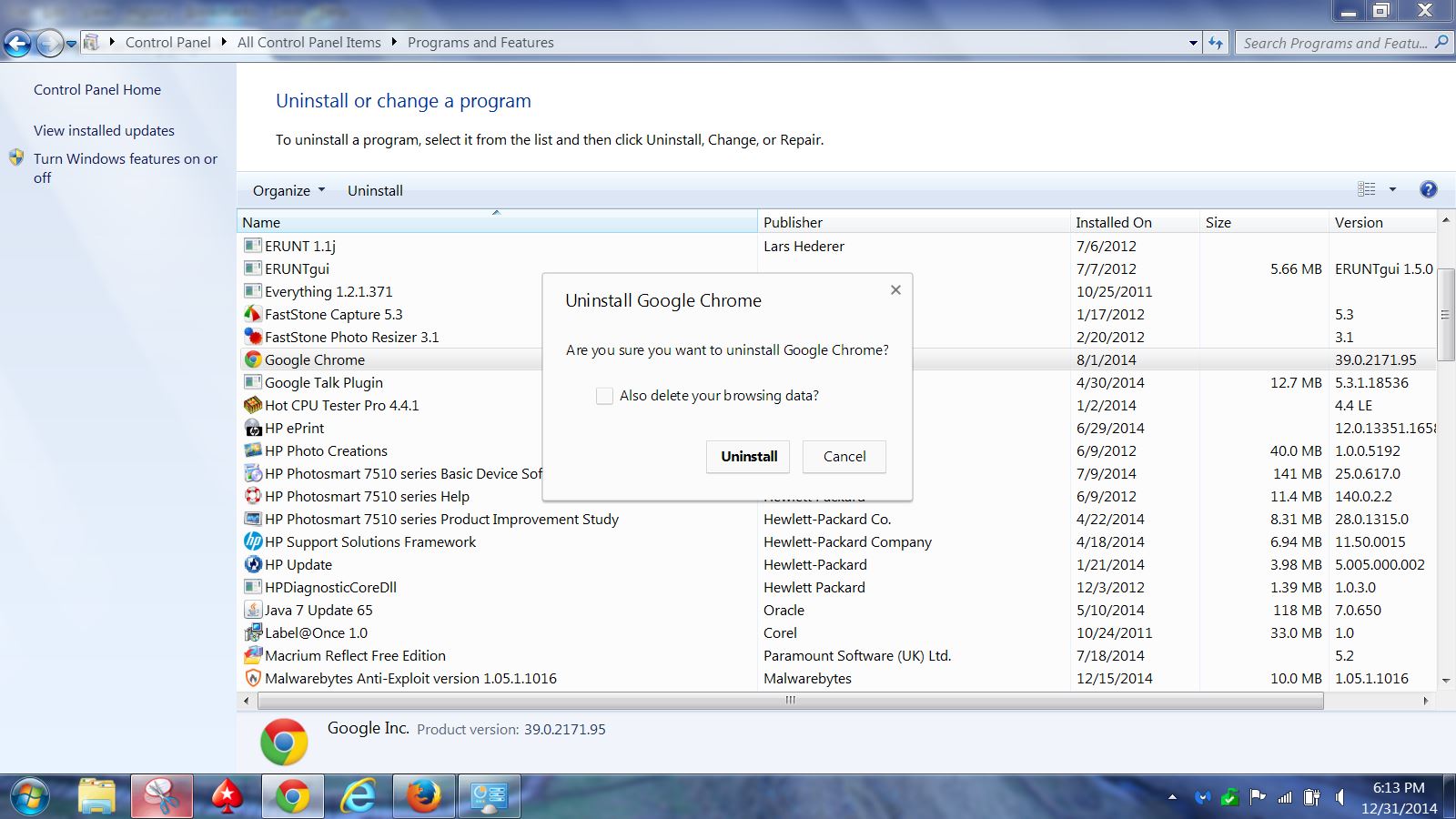Click the All Control Panel Items breadcrumb

[309, 42]
